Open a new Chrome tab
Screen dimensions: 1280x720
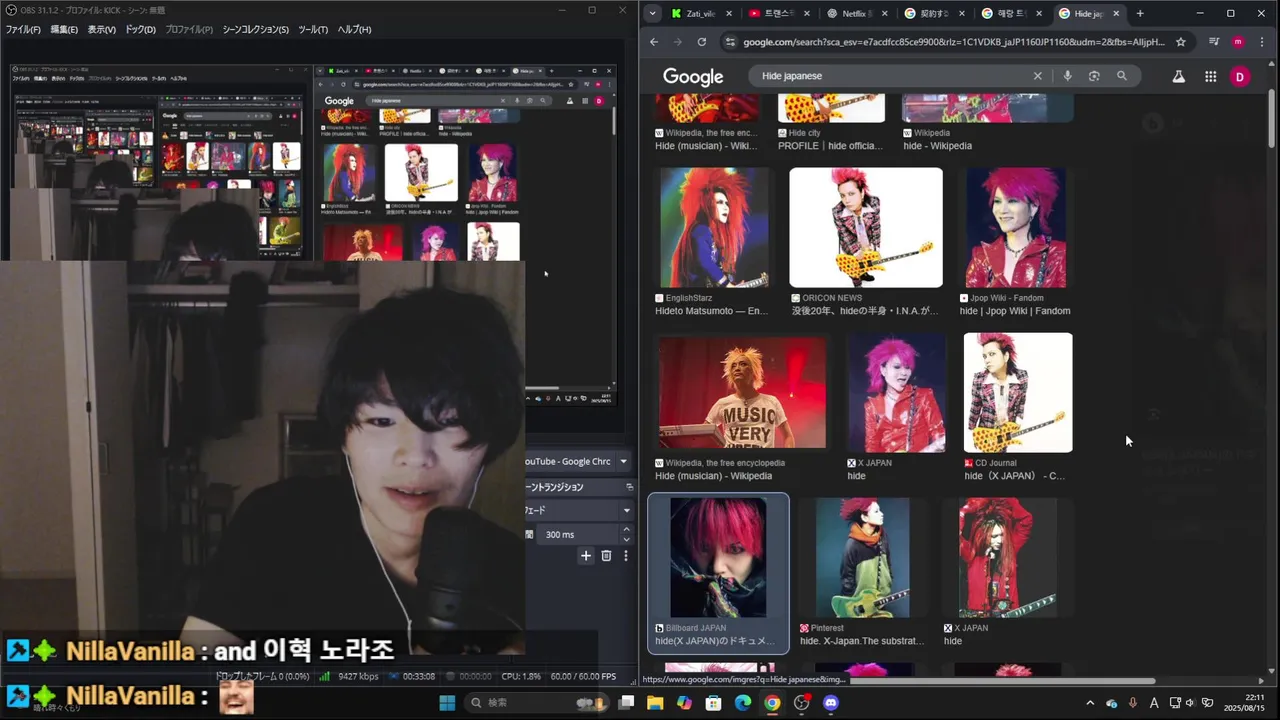1140,13
